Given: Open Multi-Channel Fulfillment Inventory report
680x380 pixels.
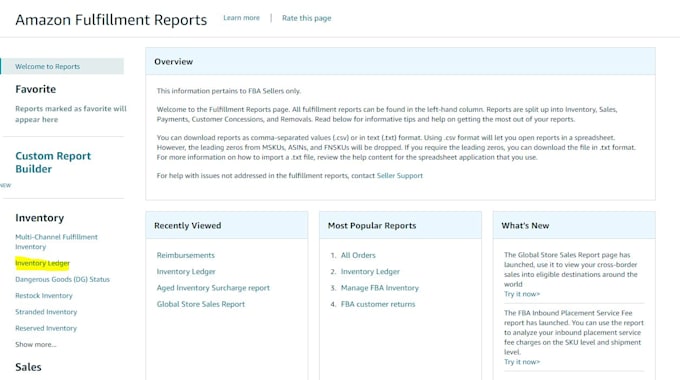Looking at the screenshot, I should coord(56,242).
